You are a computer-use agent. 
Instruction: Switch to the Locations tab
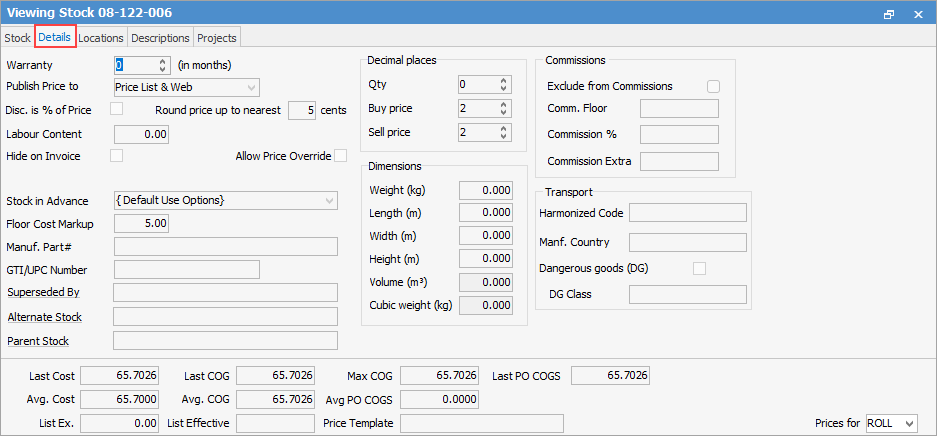(x=101, y=38)
